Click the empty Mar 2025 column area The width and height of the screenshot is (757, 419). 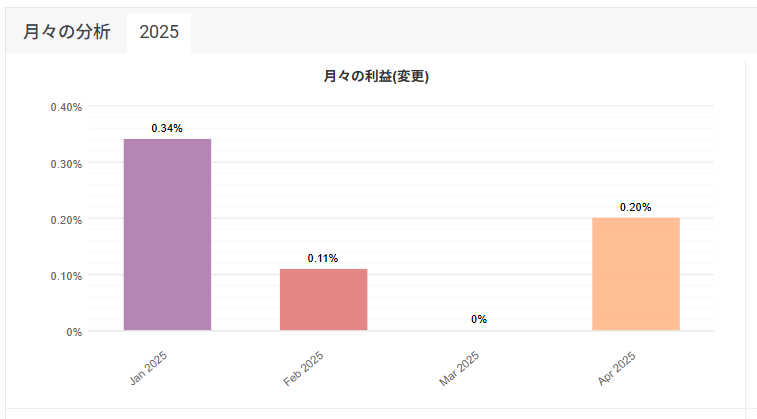479,217
